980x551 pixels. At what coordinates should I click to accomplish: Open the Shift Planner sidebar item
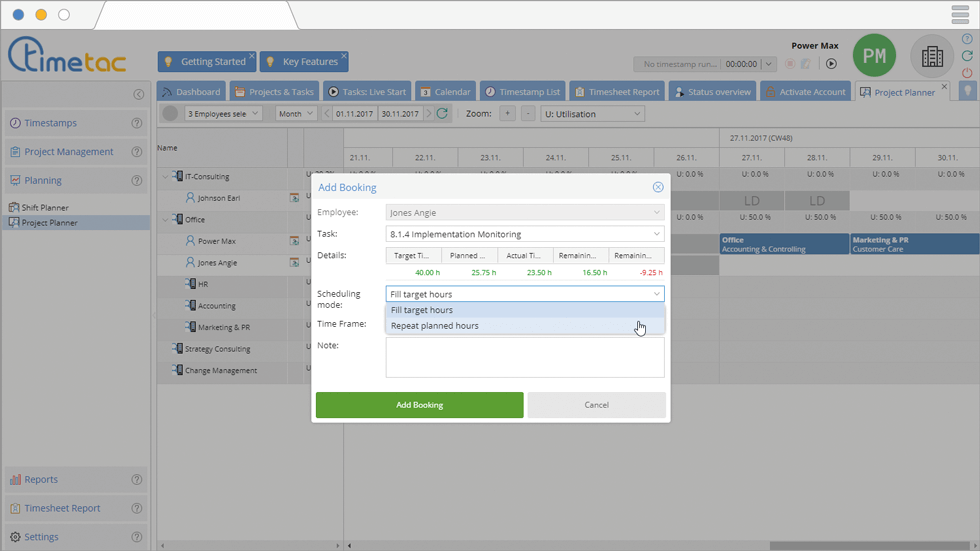click(x=45, y=208)
